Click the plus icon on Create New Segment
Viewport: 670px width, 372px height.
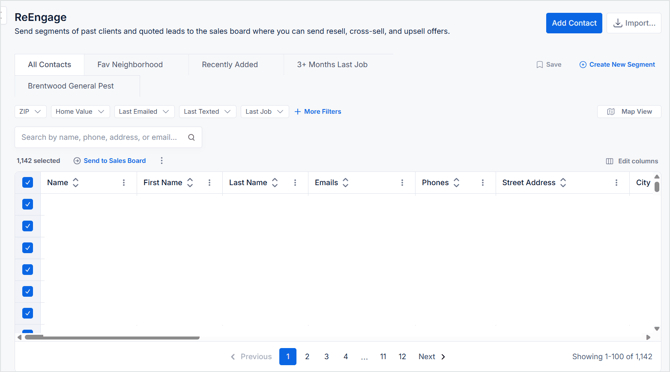point(583,64)
